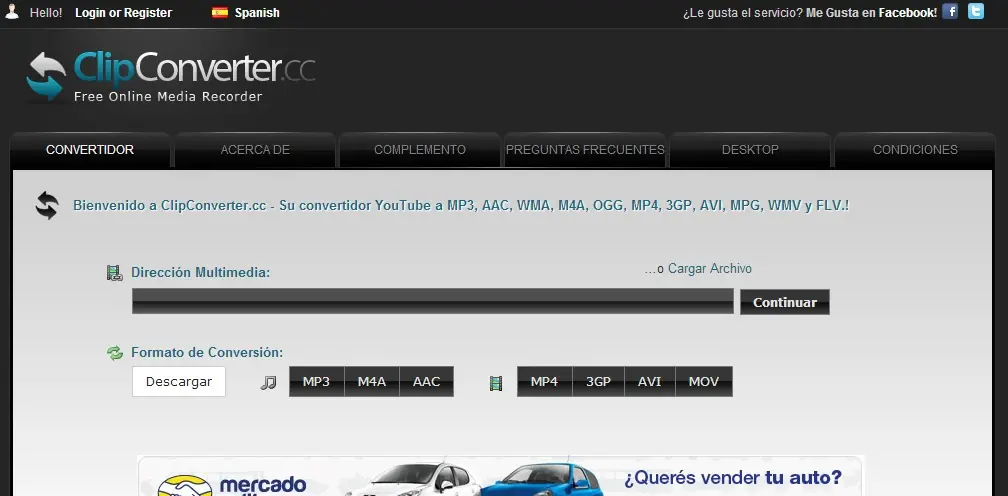Choose MOV video format
Viewport: 1008px width, 496px height.
(704, 382)
